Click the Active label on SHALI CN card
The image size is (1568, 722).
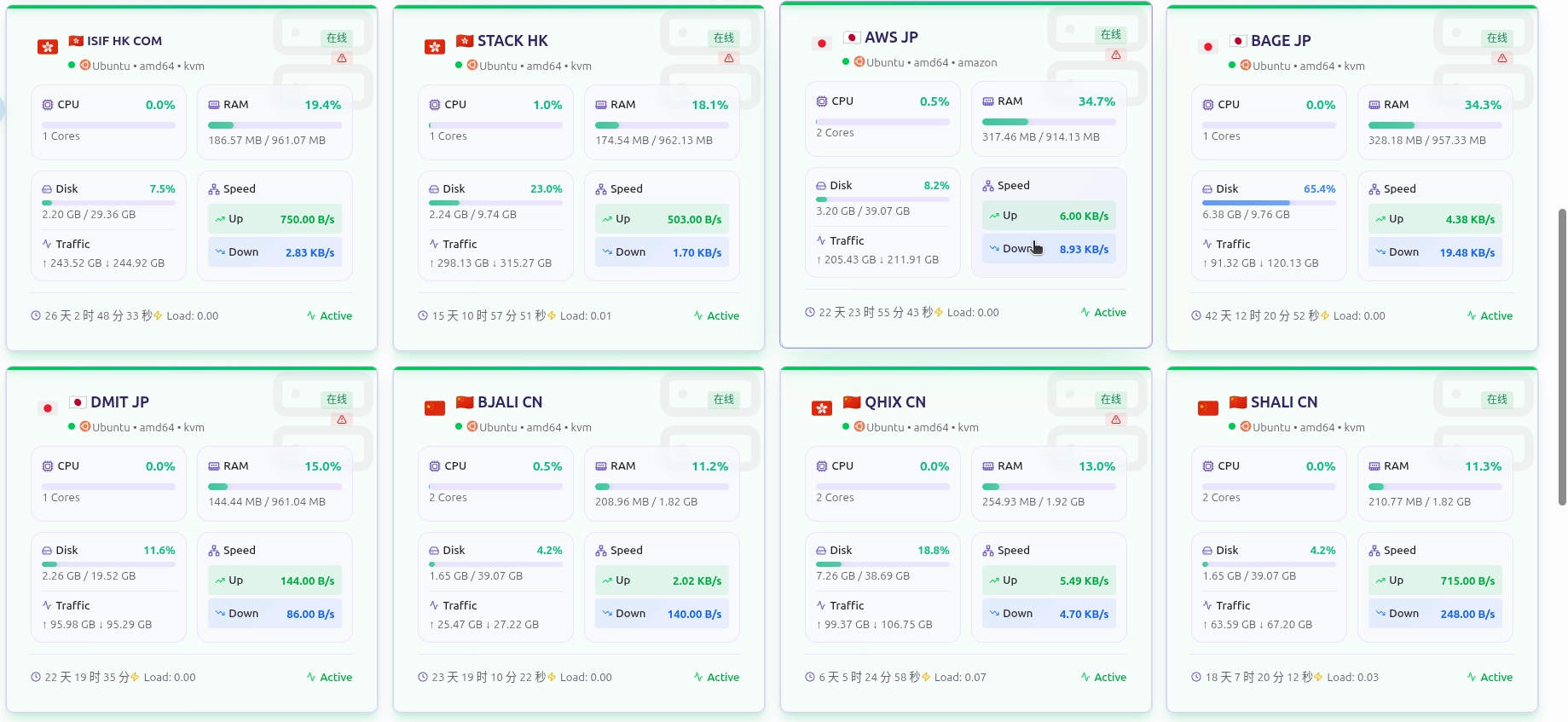[x=1490, y=678]
